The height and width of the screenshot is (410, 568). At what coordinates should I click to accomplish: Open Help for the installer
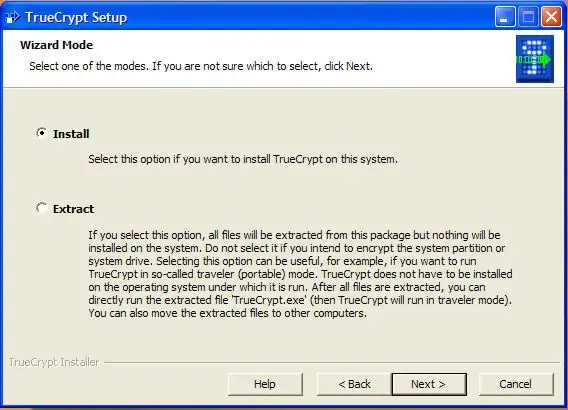(x=265, y=384)
